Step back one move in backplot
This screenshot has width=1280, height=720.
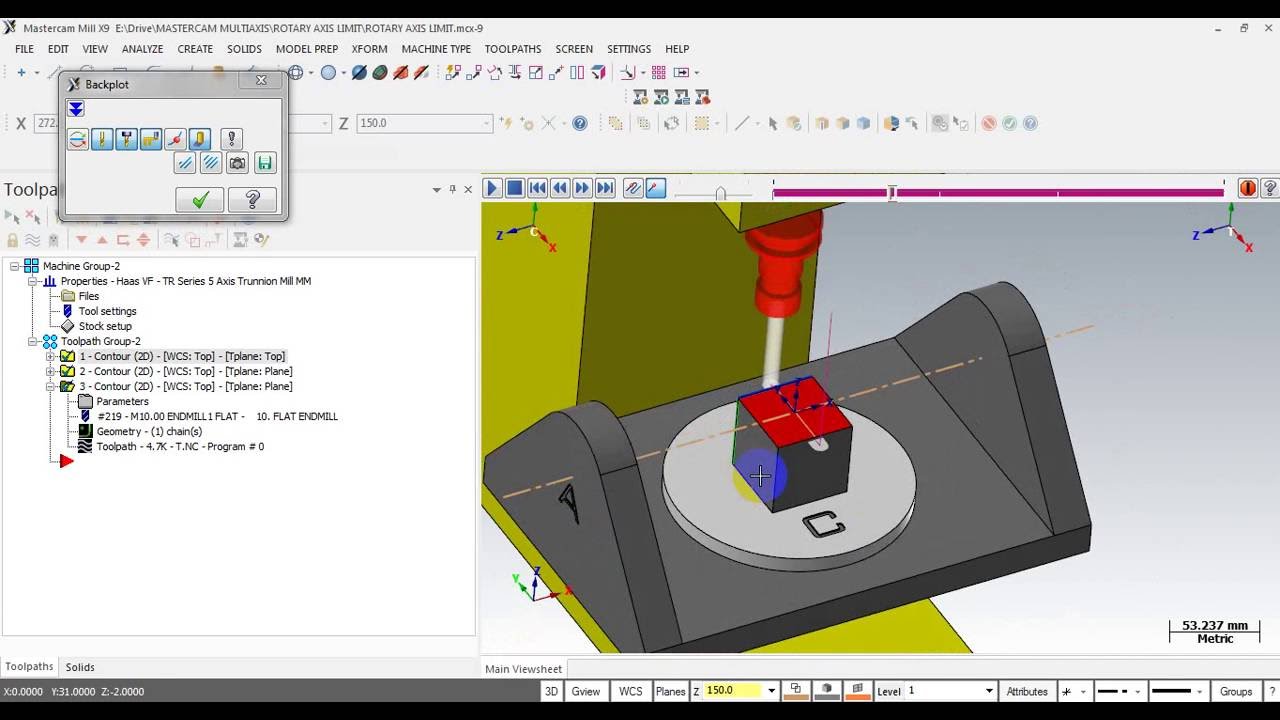tap(560, 188)
